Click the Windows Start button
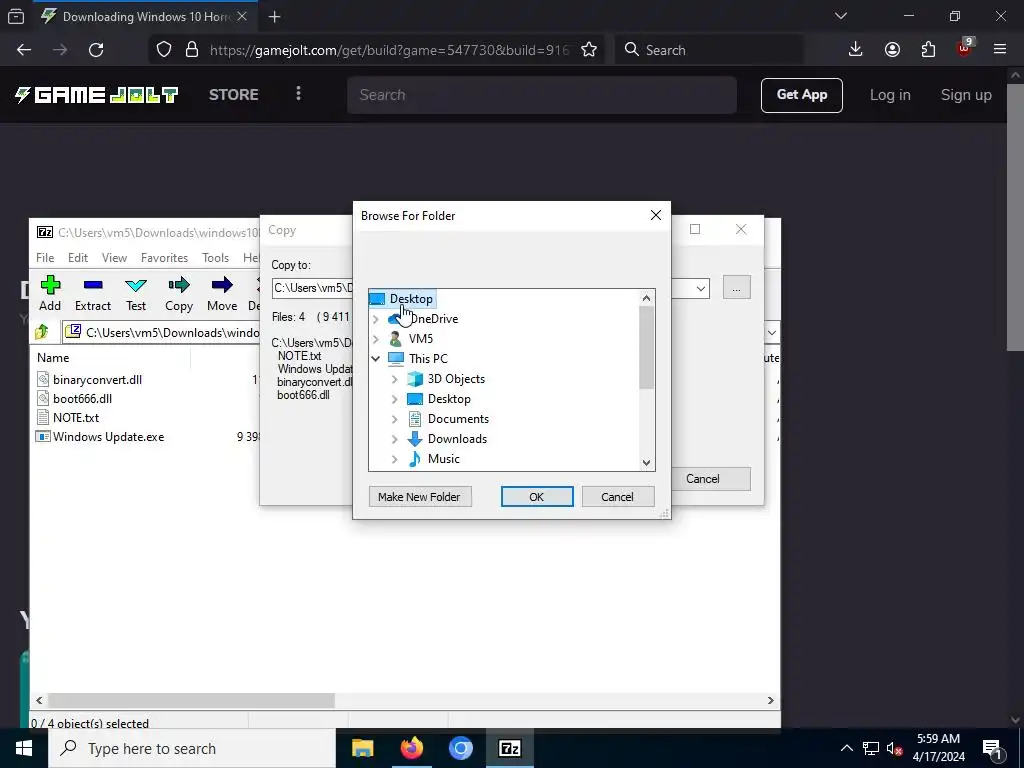The image size is (1024, 768). [24, 748]
